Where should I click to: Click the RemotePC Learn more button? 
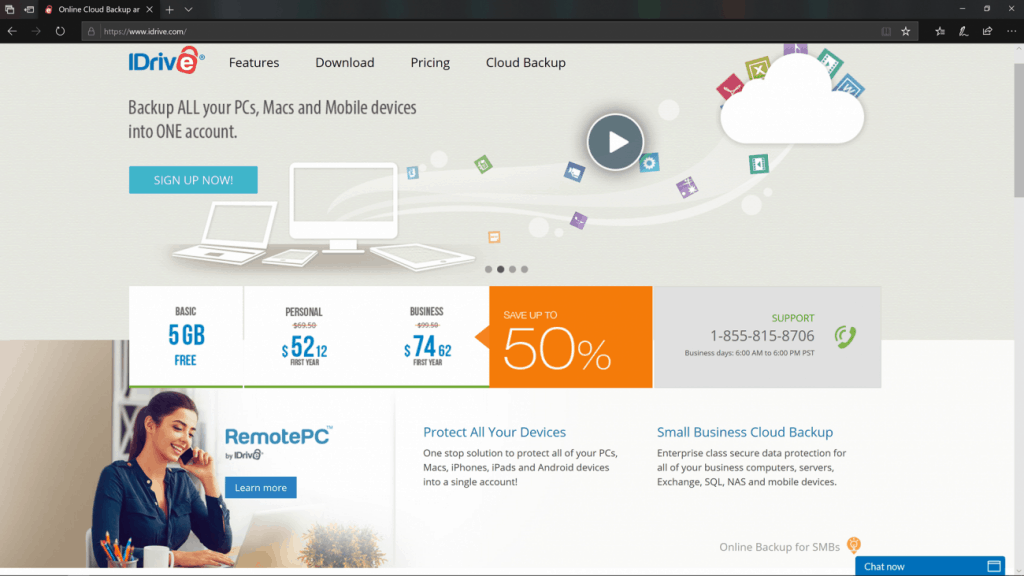point(261,487)
